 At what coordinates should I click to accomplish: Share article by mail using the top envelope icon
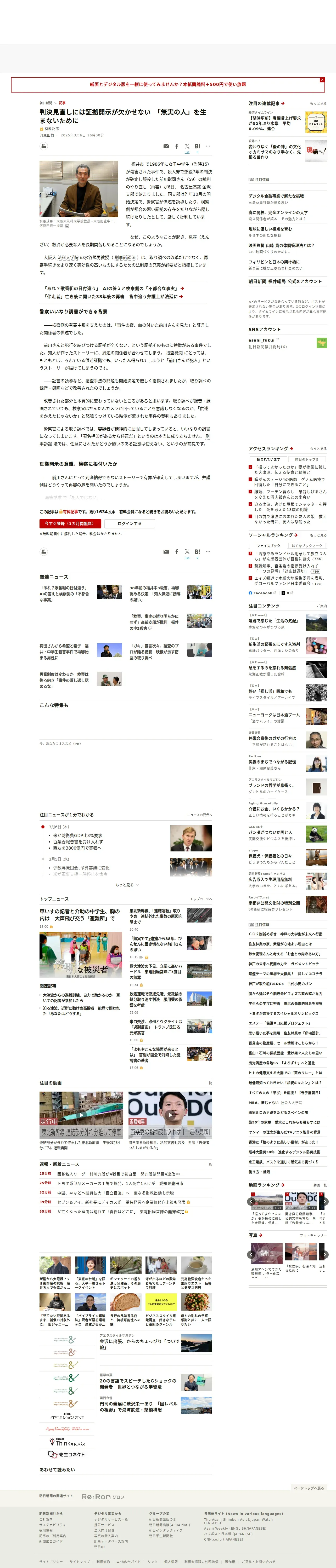[x=166, y=146]
